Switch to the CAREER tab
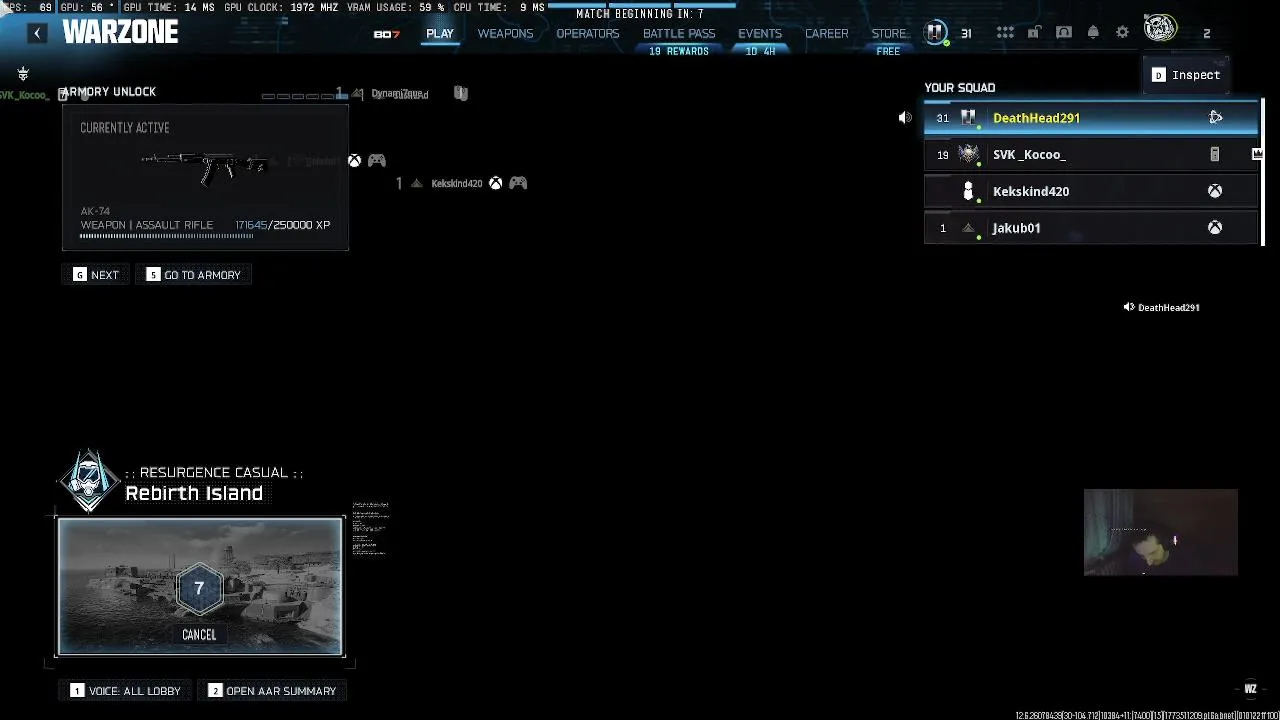 pyautogui.click(x=827, y=34)
